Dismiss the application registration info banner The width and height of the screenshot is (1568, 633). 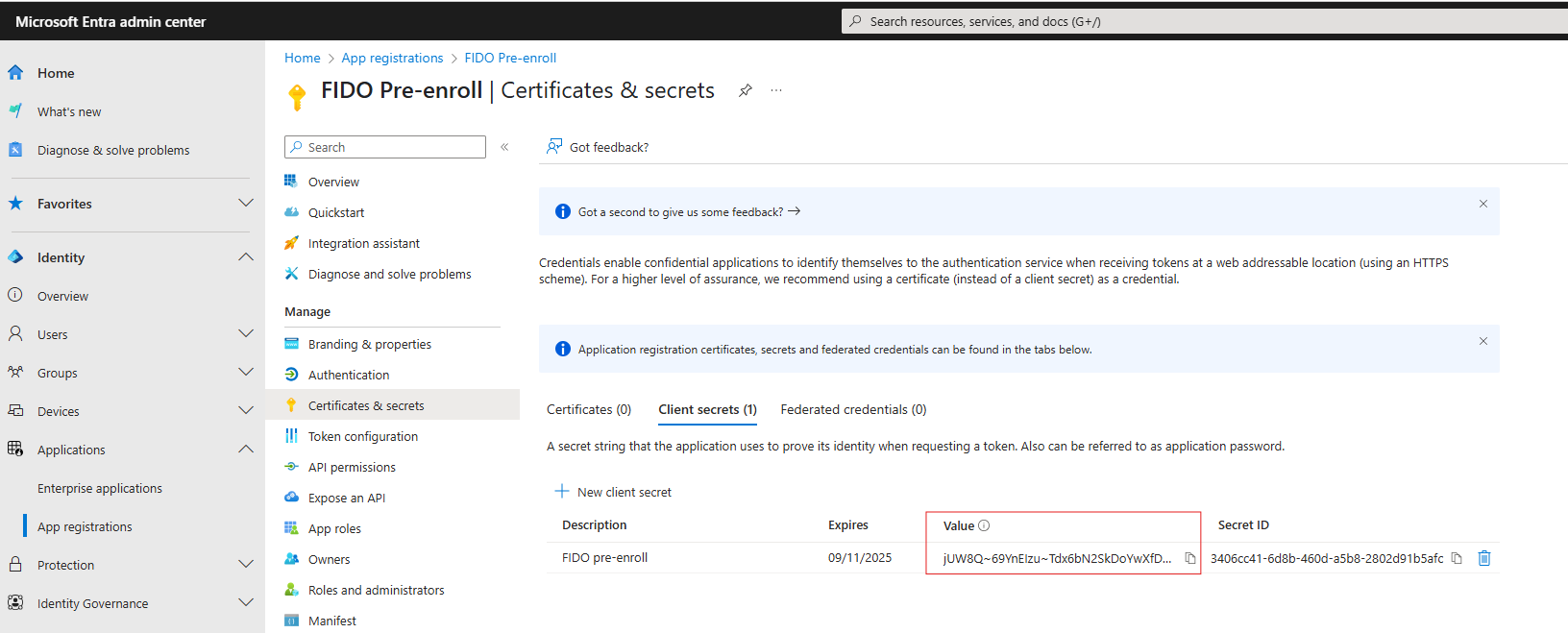coord(1483,341)
